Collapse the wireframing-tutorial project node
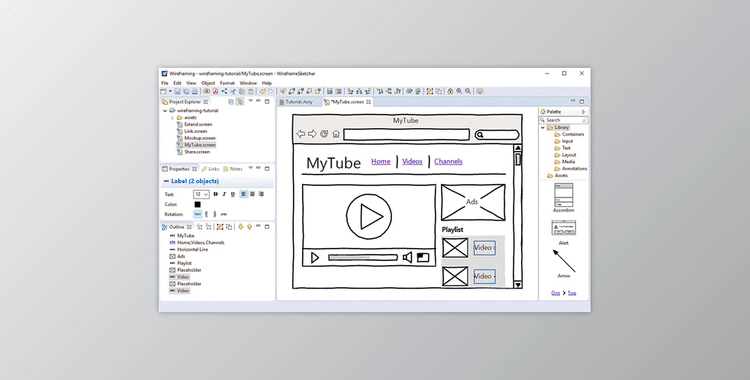Viewport: 750px width, 380px height. (x=165, y=111)
